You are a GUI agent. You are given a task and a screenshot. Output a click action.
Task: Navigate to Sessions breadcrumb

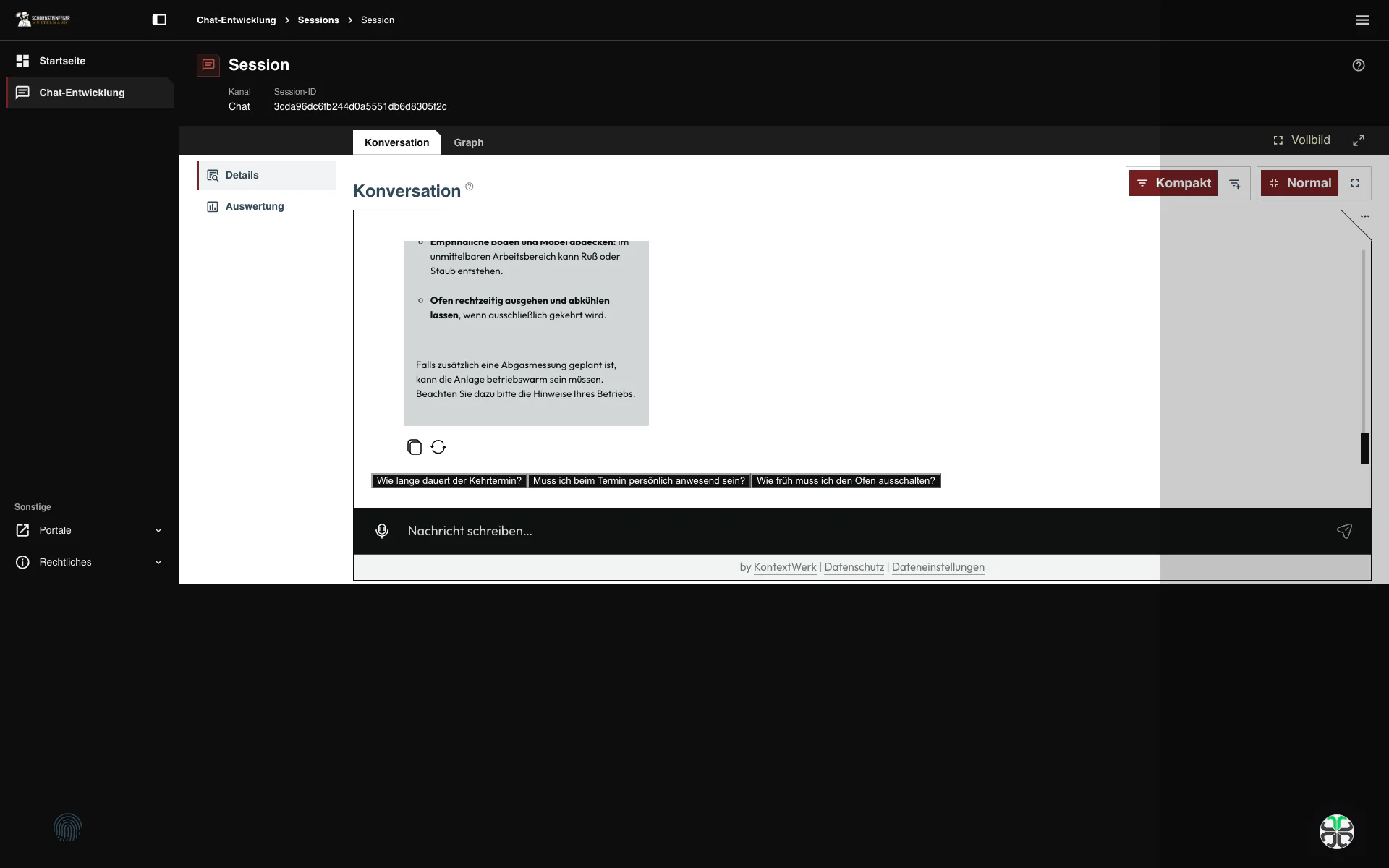pyautogui.click(x=318, y=20)
